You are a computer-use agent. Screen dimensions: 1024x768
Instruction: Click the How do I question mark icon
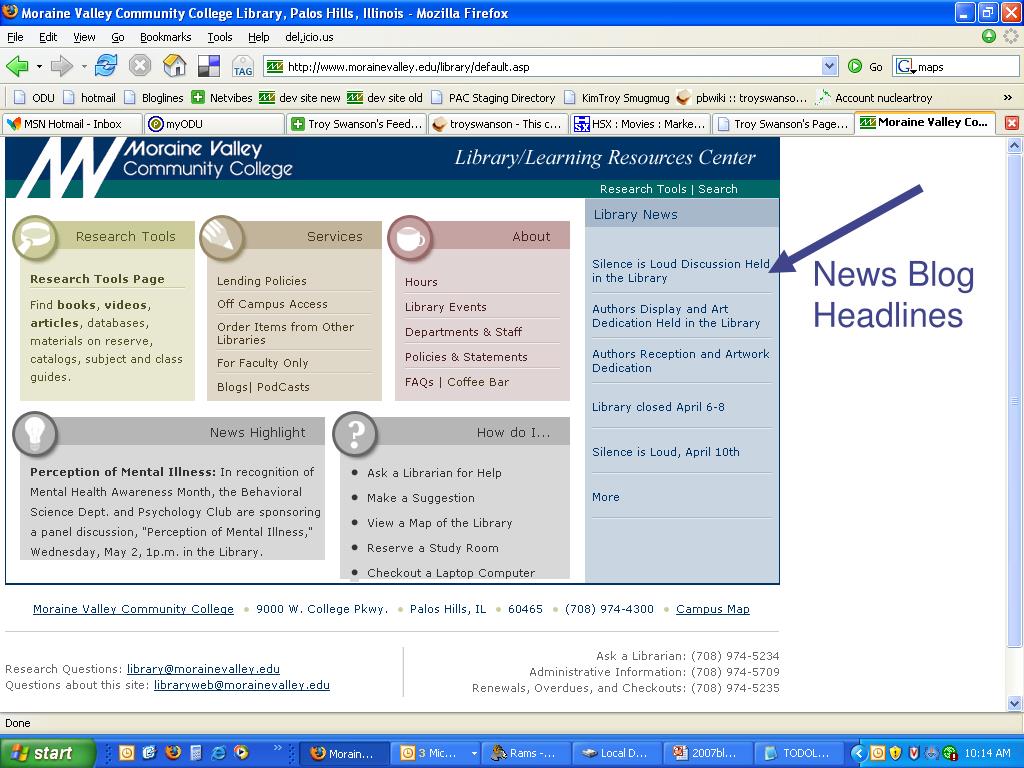(355, 434)
